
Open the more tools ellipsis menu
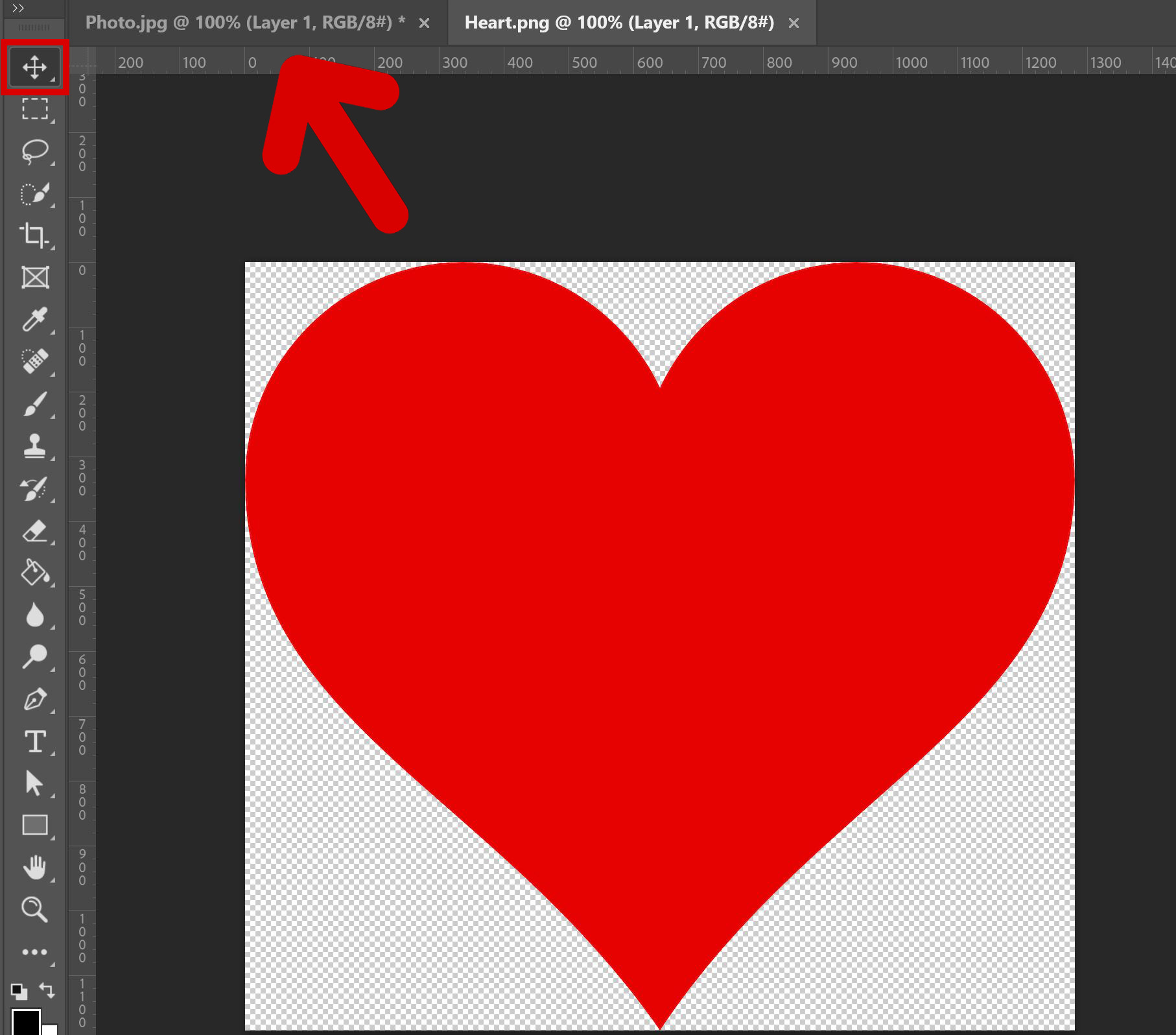(36, 952)
